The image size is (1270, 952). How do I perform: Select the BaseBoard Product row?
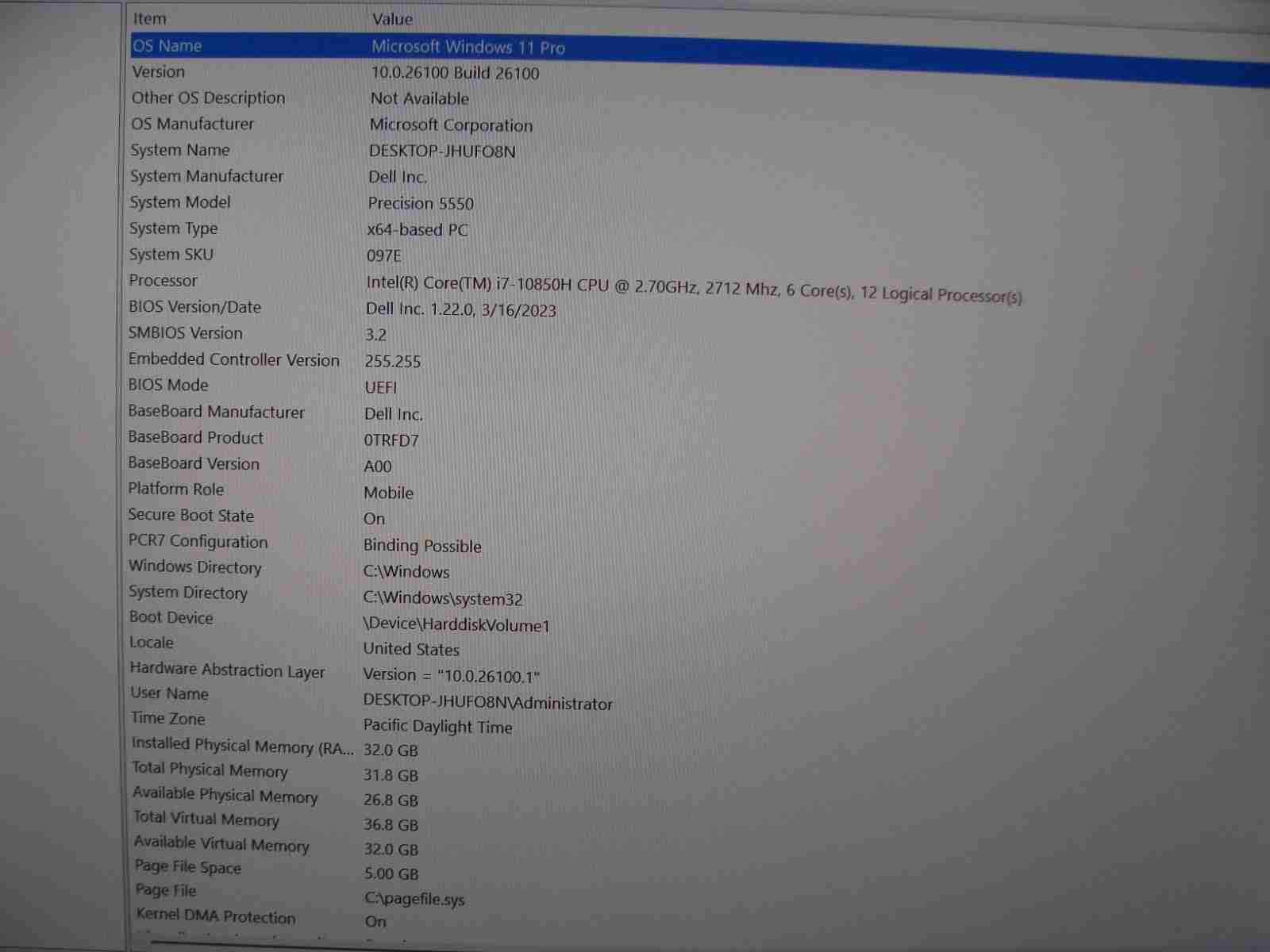195,437
